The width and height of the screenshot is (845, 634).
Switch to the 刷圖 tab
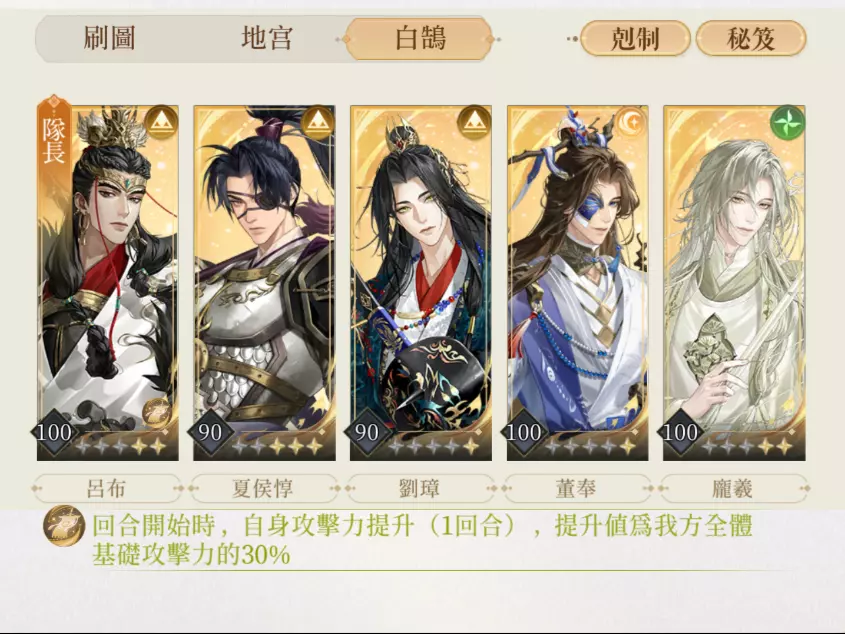click(109, 39)
